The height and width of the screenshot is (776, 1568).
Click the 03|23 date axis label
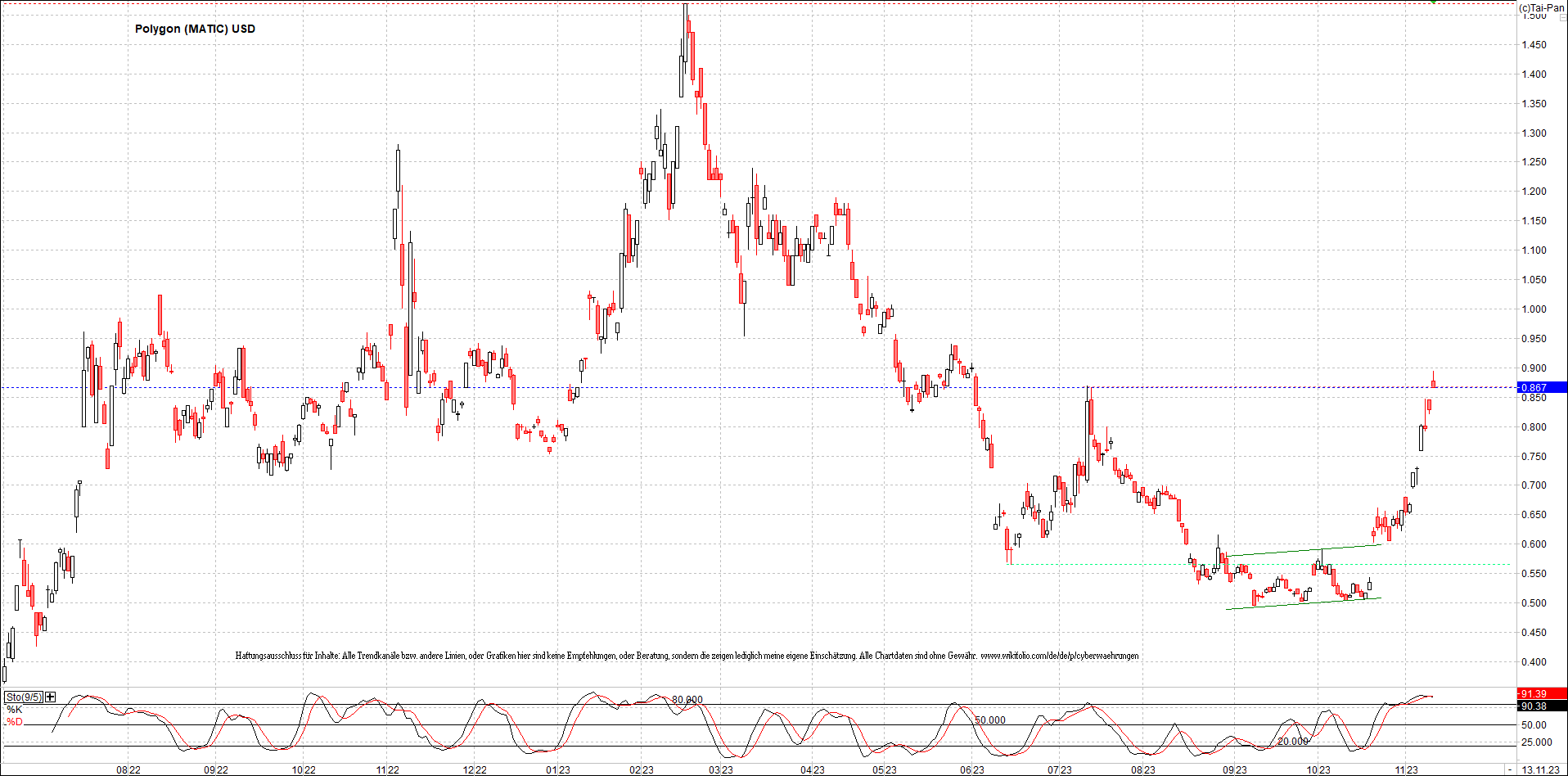pyautogui.click(x=721, y=769)
